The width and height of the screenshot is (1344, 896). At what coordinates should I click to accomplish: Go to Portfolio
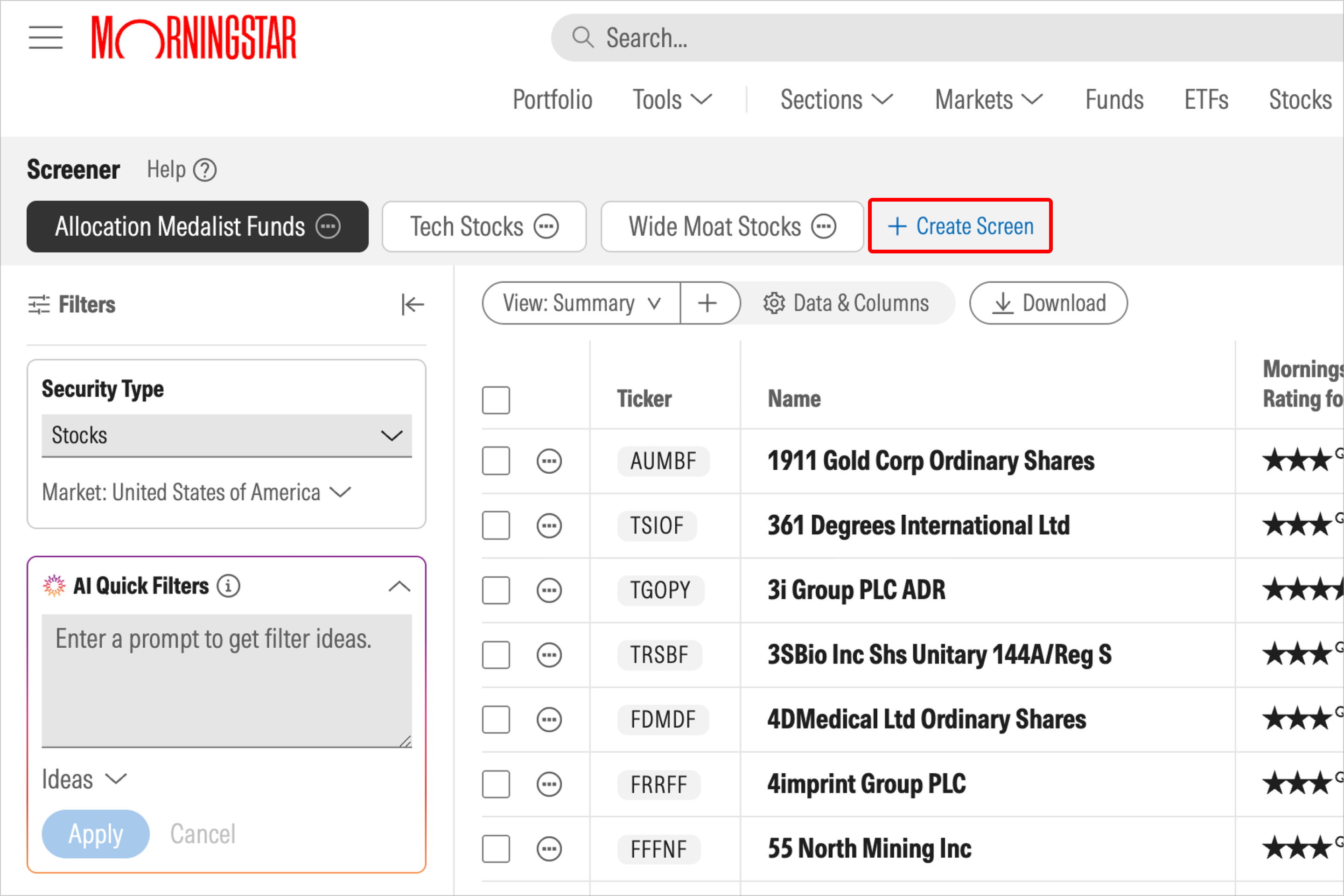click(x=552, y=100)
